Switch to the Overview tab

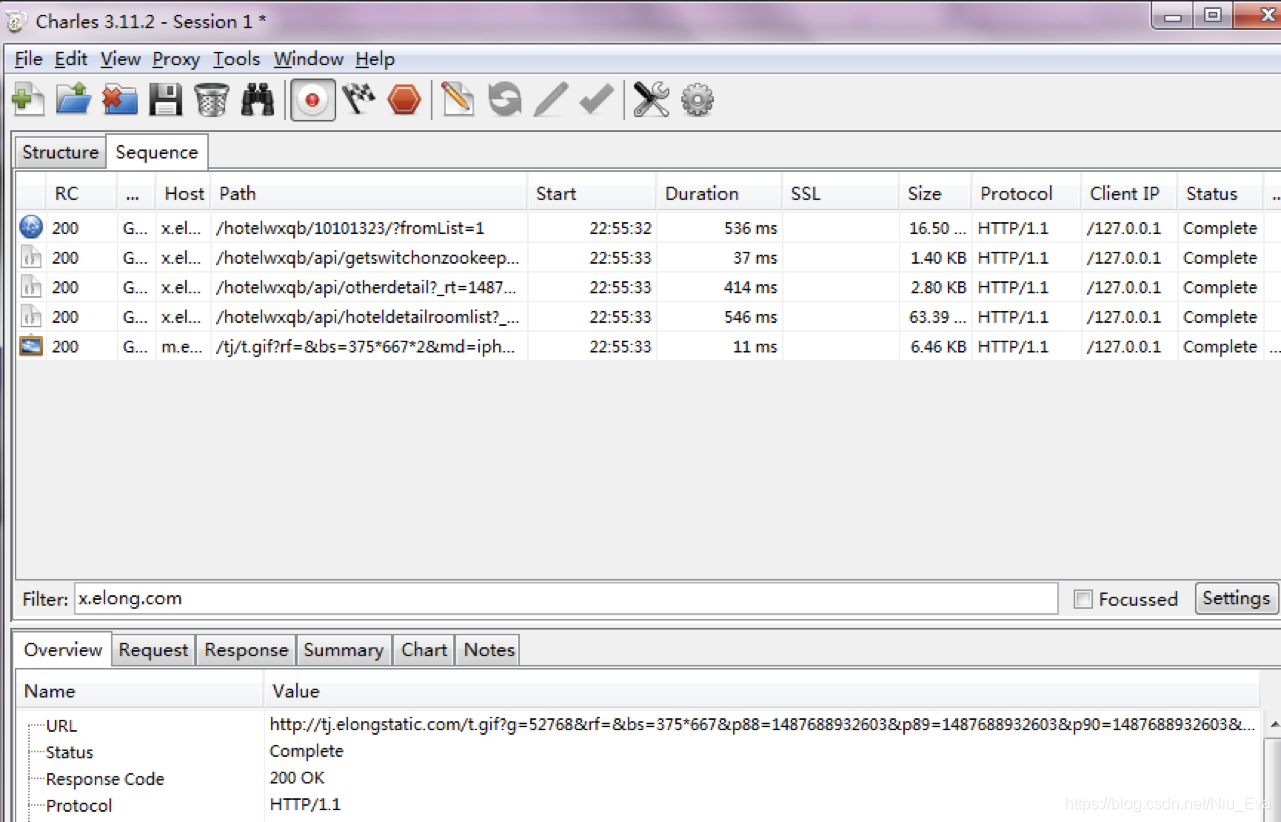coord(63,650)
